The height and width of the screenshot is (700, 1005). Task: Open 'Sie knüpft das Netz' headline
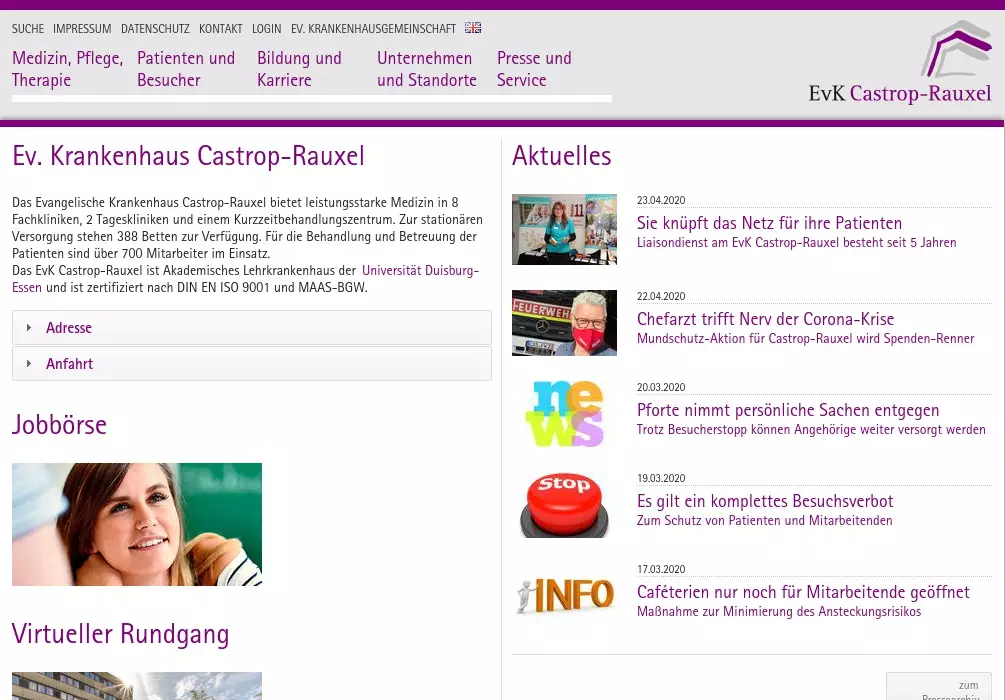(769, 223)
